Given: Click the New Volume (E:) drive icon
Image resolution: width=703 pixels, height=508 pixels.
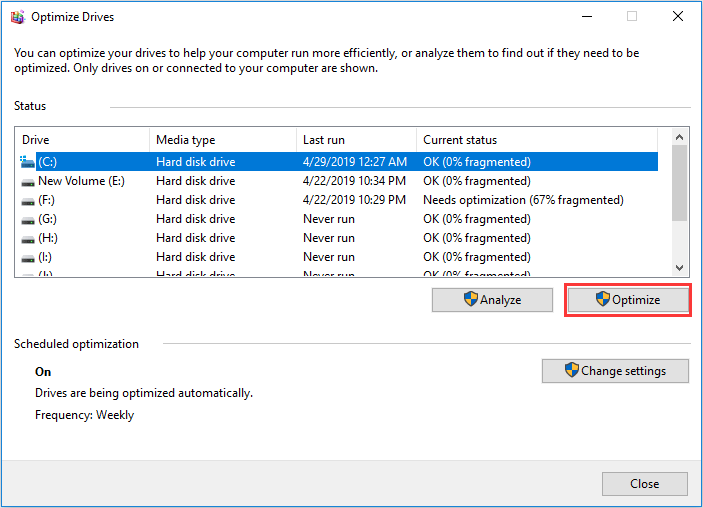Looking at the screenshot, I should pos(28,182).
